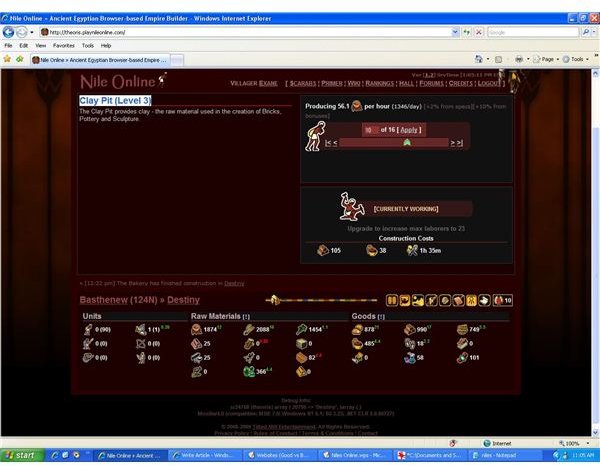Click the [CURRENTLY WORKING] status button
Image resolution: width=600 pixels, height=466 pixels.
tap(406, 209)
